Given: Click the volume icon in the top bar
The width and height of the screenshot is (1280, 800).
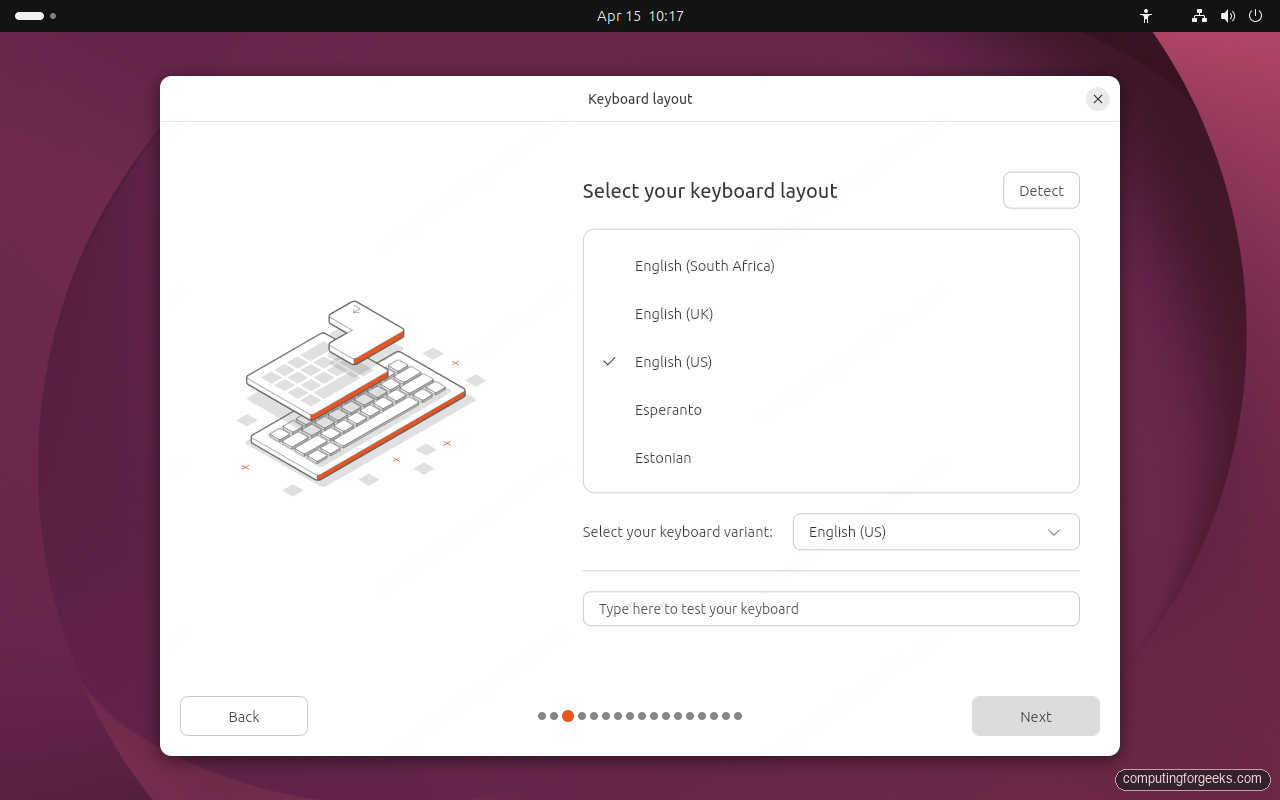Looking at the screenshot, I should (1228, 16).
